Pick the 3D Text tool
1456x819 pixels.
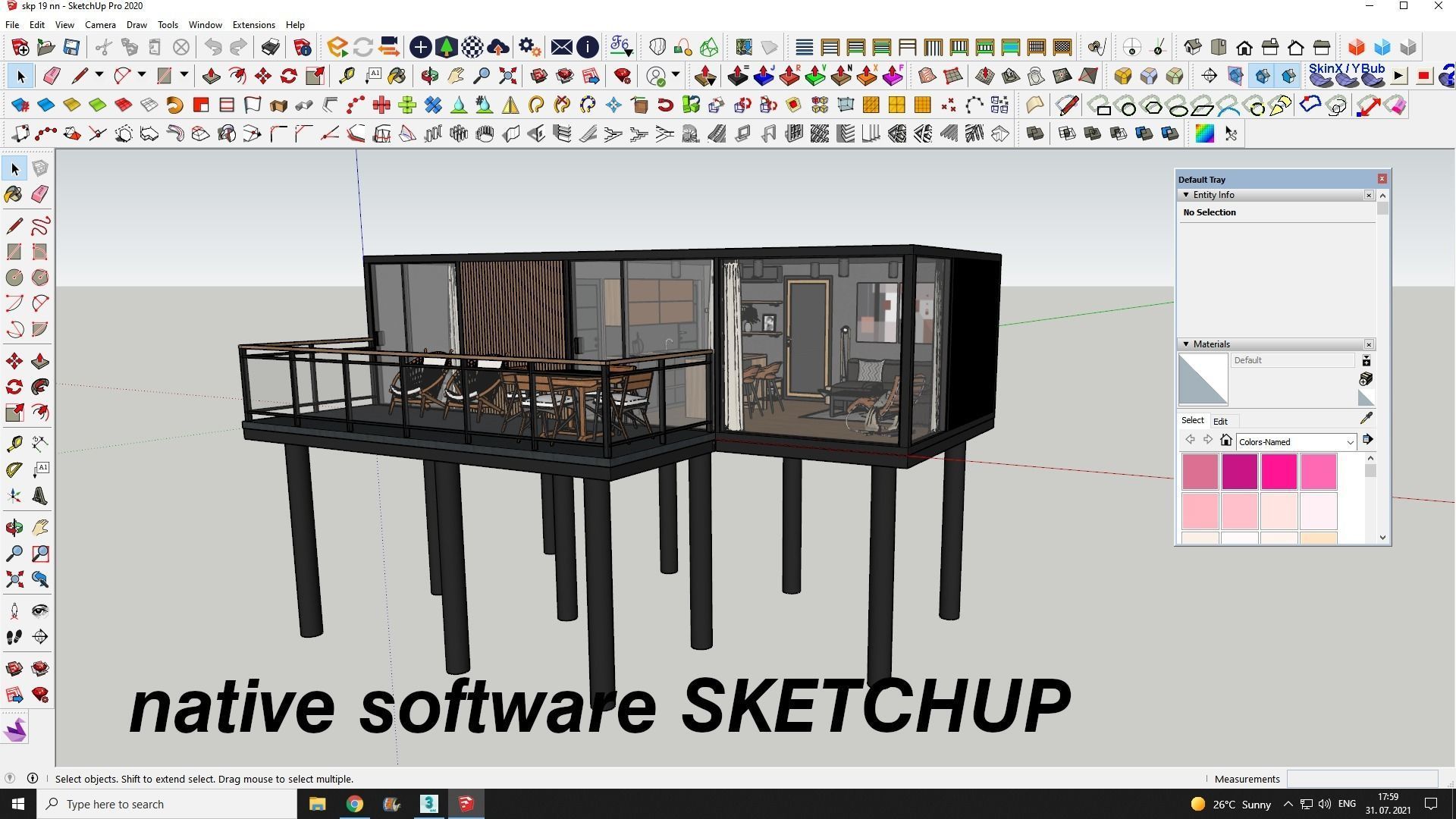coord(40,495)
